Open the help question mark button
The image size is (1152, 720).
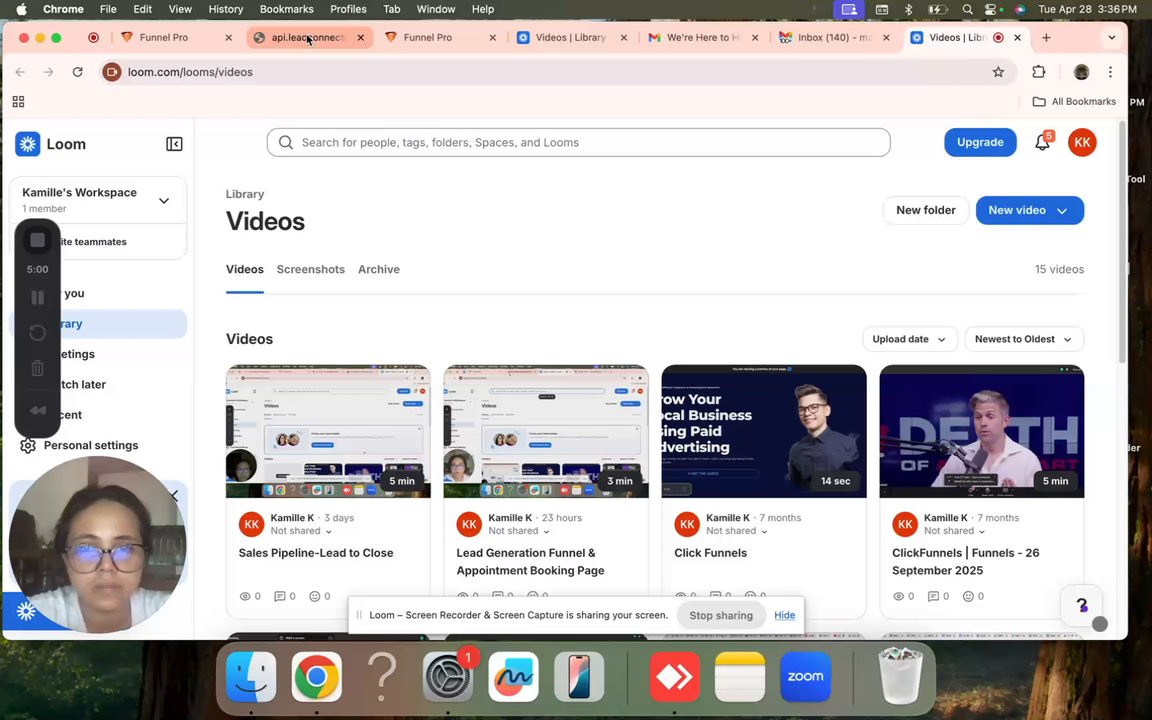[1081, 605]
